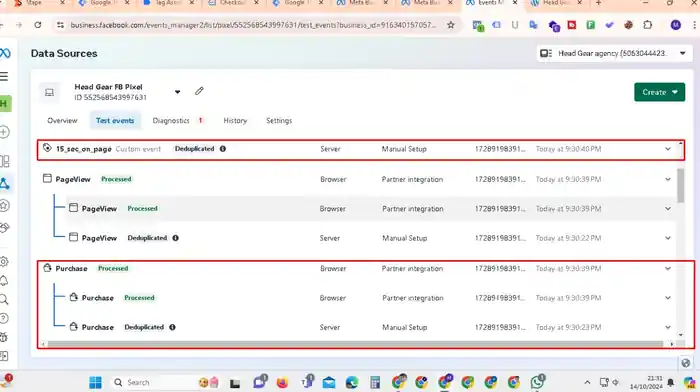Click the star circle icon in the sidebar

(x=4, y=206)
